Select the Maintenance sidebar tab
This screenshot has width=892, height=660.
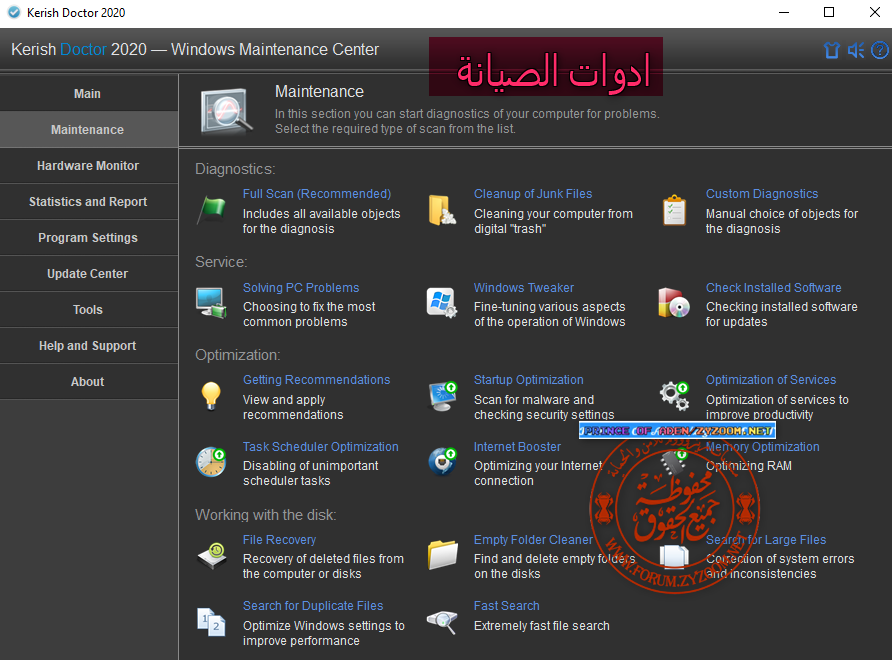89,130
